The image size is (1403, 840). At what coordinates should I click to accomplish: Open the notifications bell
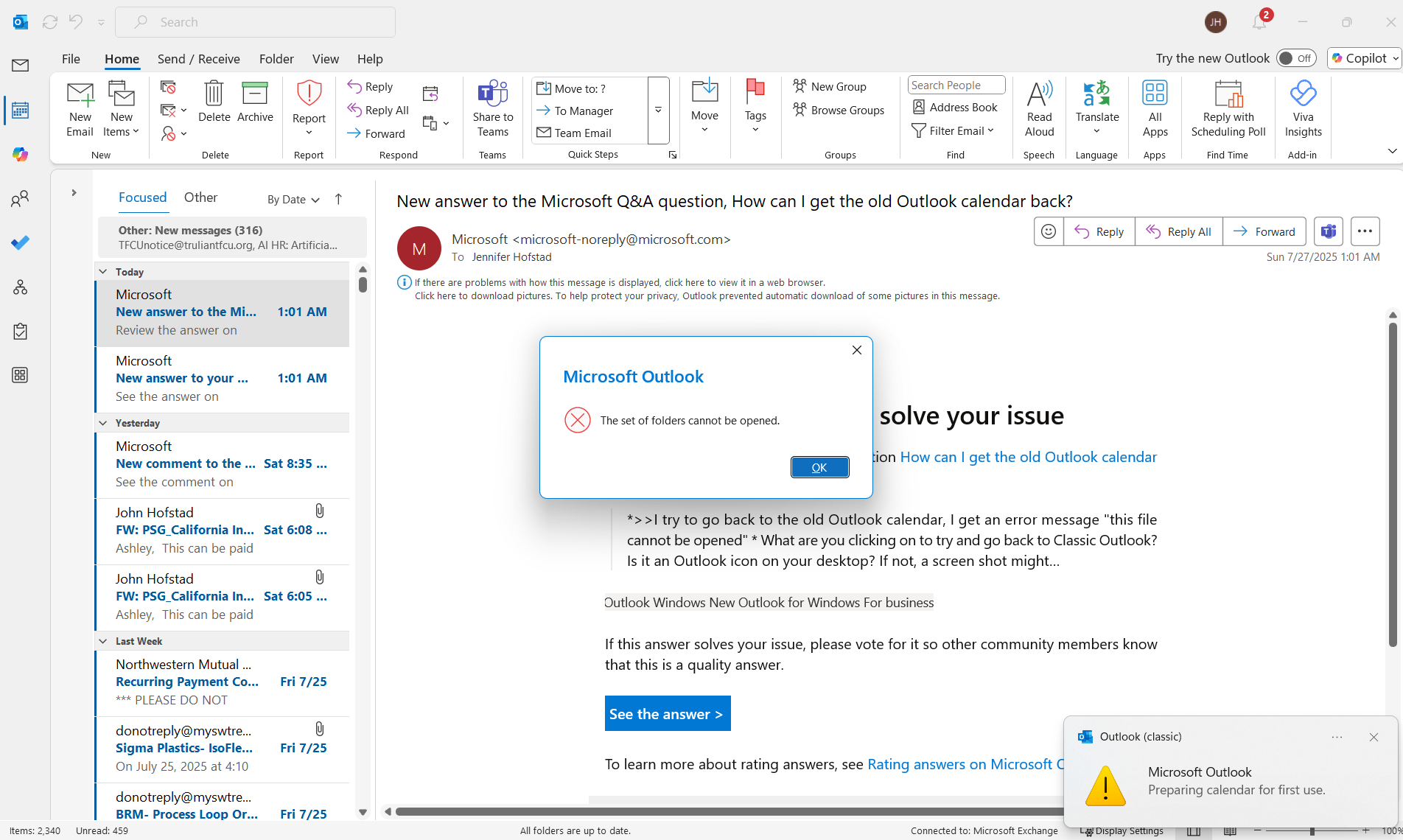tap(1259, 22)
